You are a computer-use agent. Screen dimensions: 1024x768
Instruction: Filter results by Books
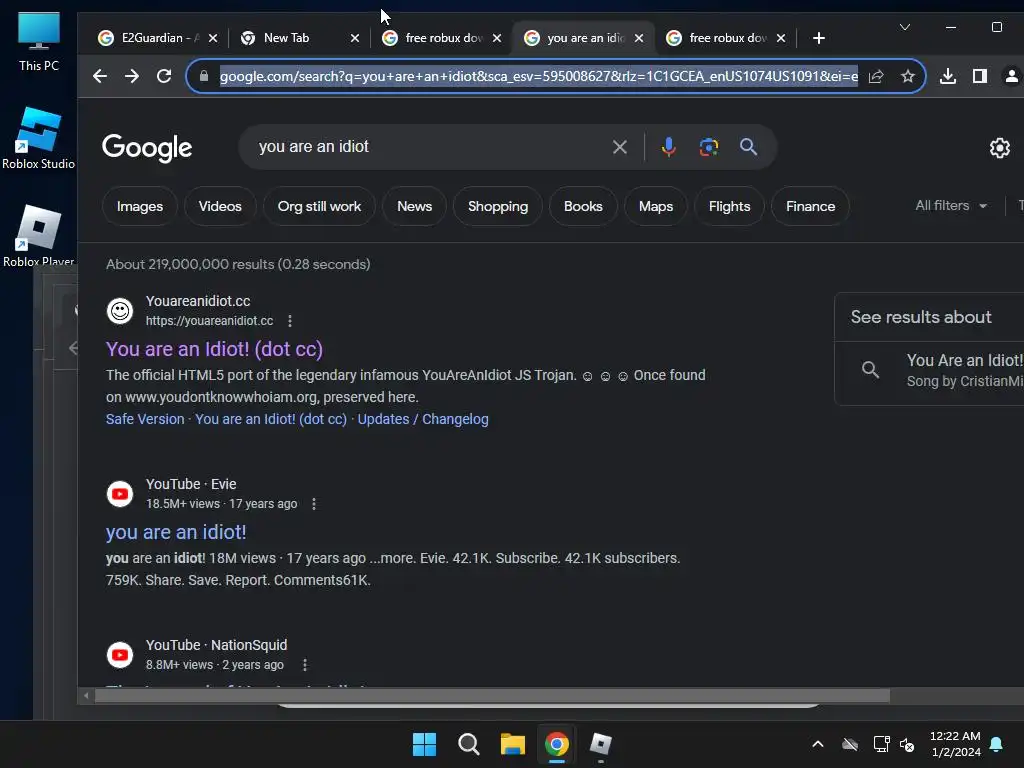tap(583, 206)
